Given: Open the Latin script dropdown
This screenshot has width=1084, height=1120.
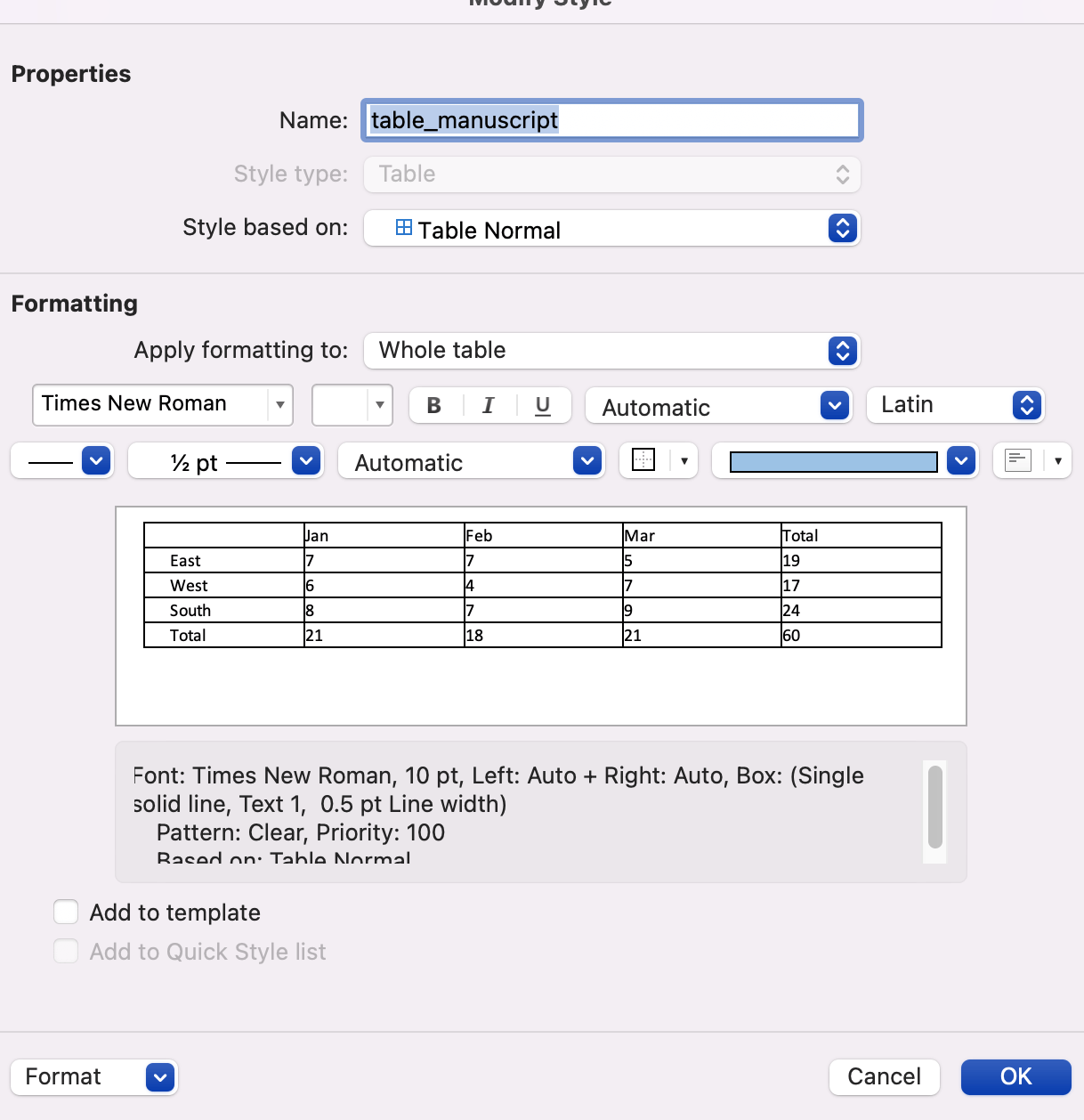Looking at the screenshot, I should point(956,405).
